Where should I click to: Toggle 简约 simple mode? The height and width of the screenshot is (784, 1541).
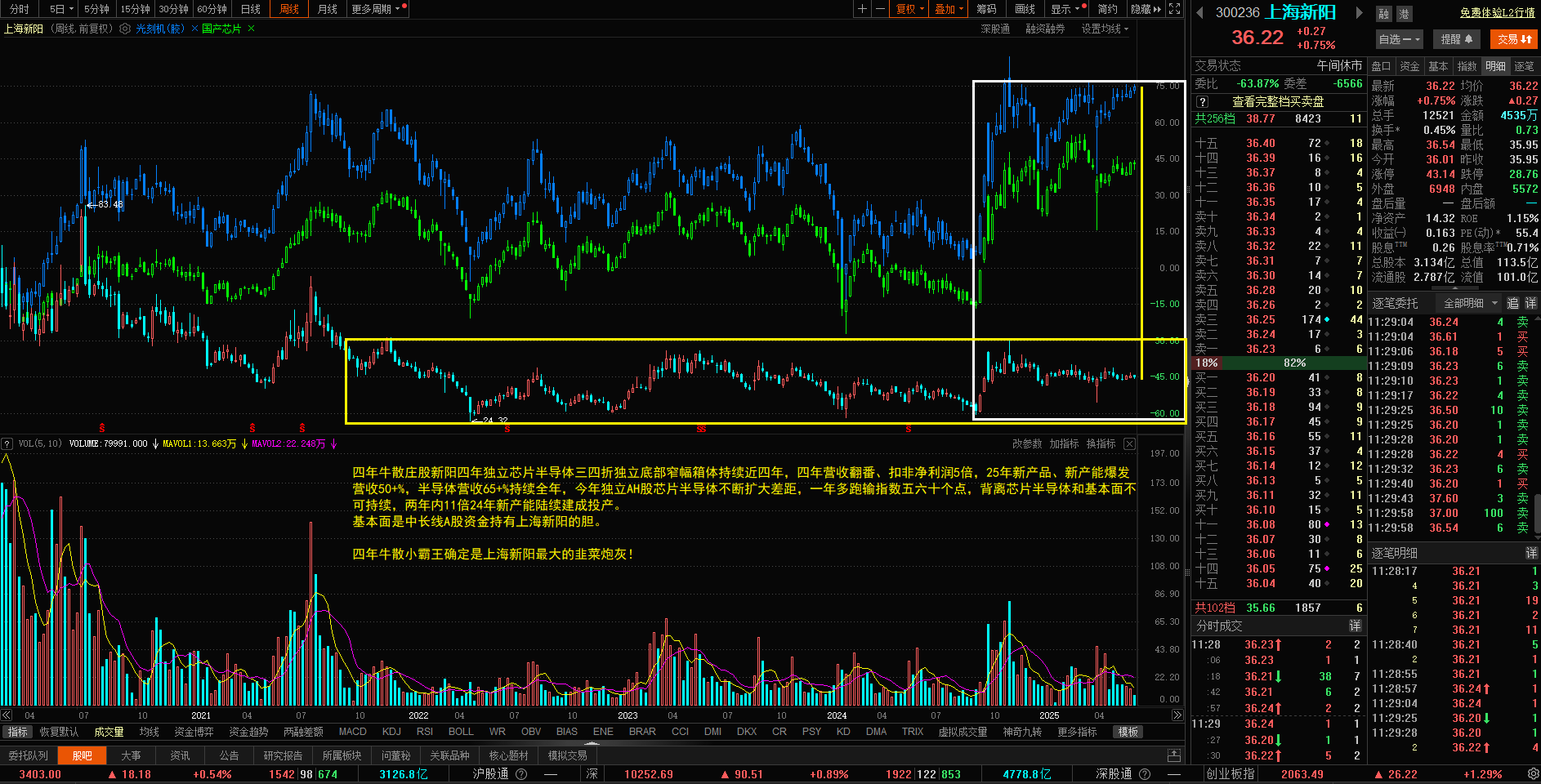click(x=1107, y=9)
